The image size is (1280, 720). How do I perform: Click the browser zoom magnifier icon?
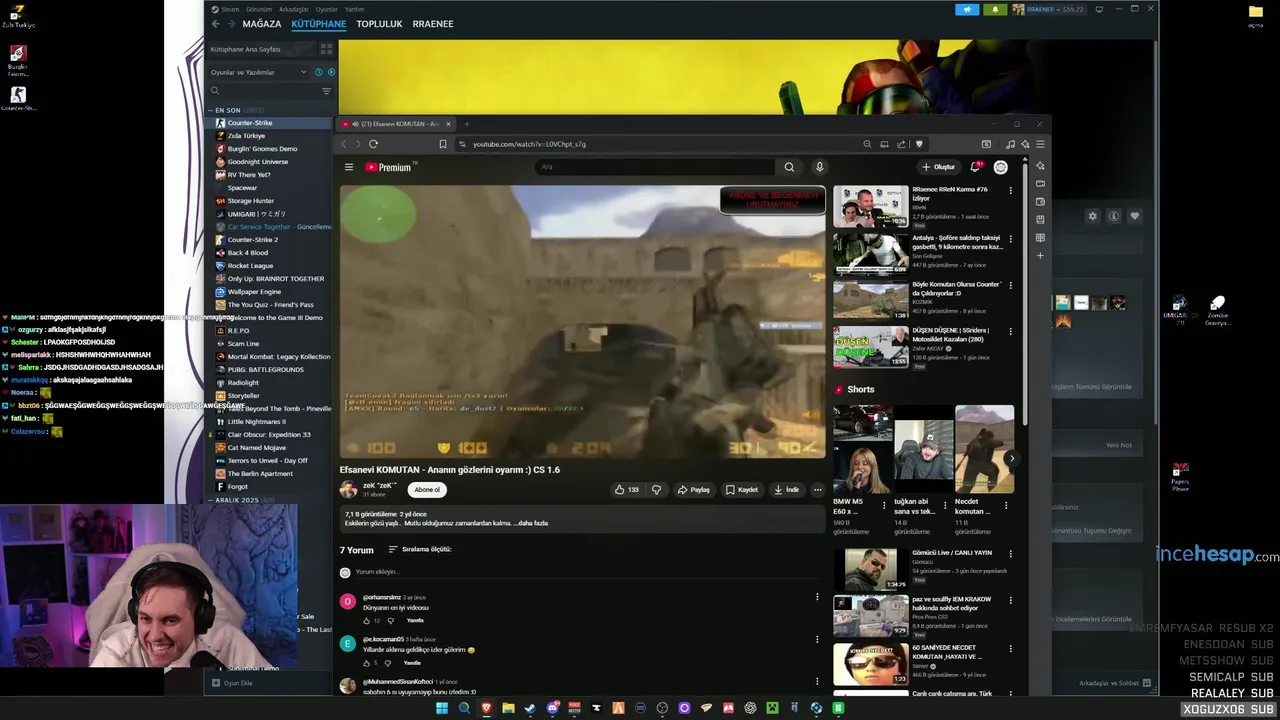[867, 144]
